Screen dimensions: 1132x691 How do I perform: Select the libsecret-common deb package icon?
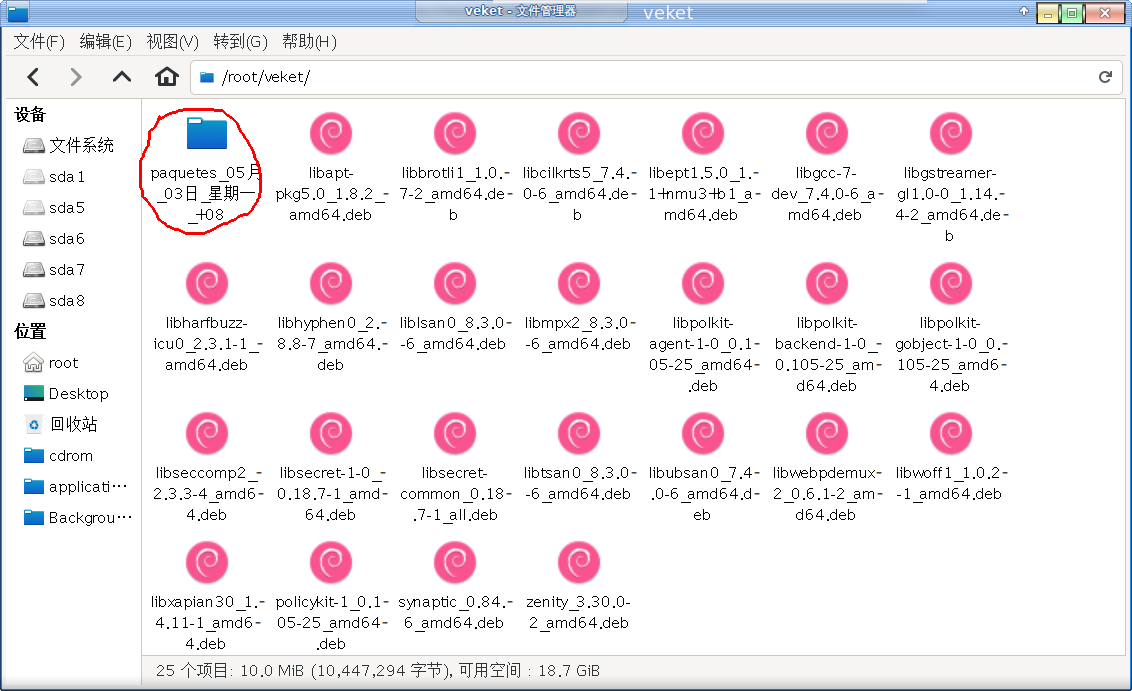pyautogui.click(x=455, y=433)
